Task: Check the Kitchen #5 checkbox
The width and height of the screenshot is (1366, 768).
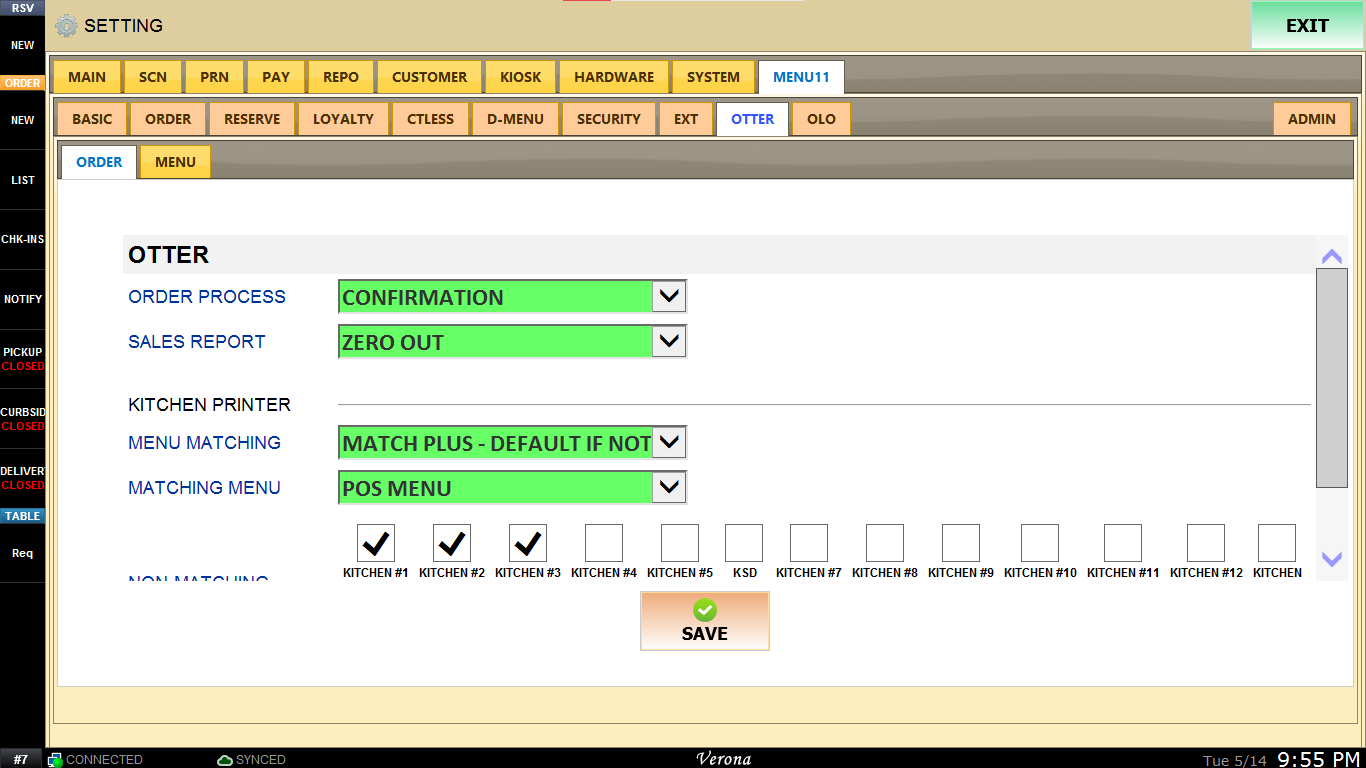Action: pyautogui.click(x=680, y=543)
